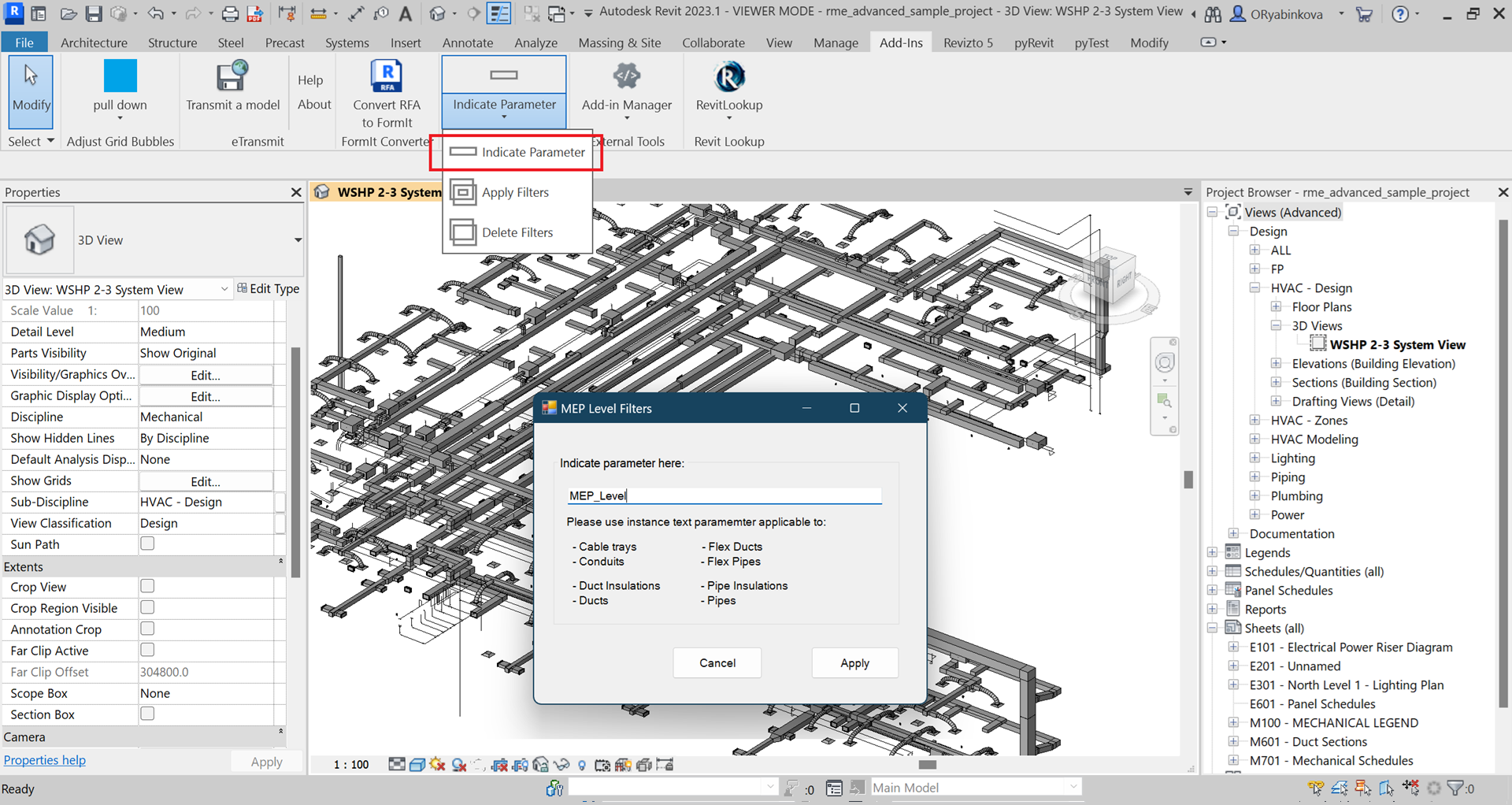Open the Collaborate ribbon tab
Screen dimensions: 1512x805
click(x=713, y=43)
